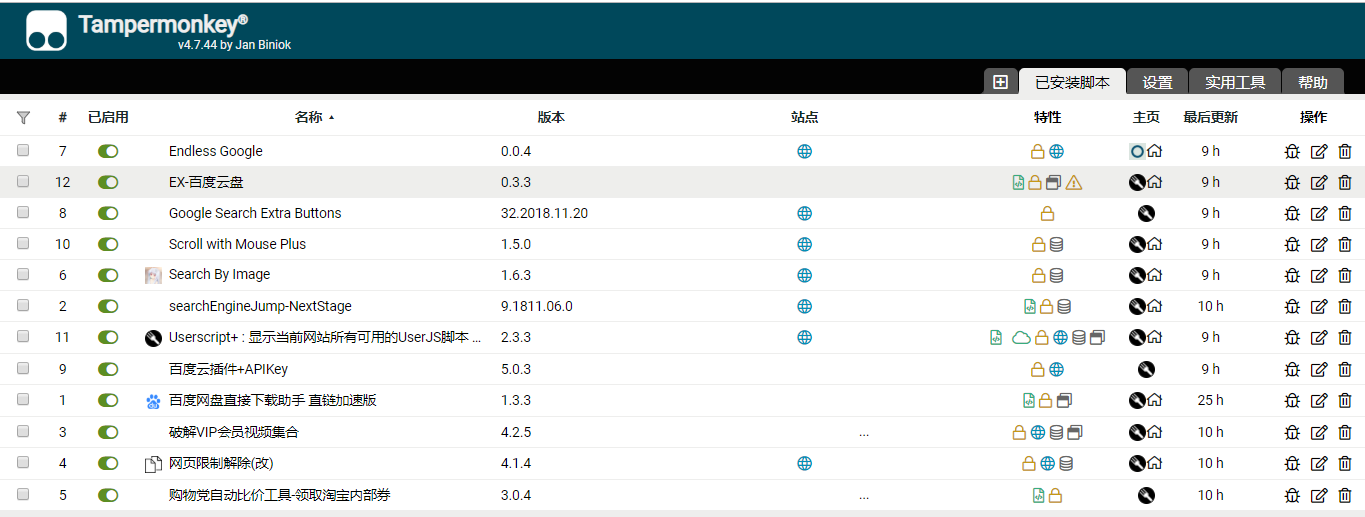The height and width of the screenshot is (517, 1365).
Task: Switch to the 已安装脚本 tab
Action: tap(1072, 82)
